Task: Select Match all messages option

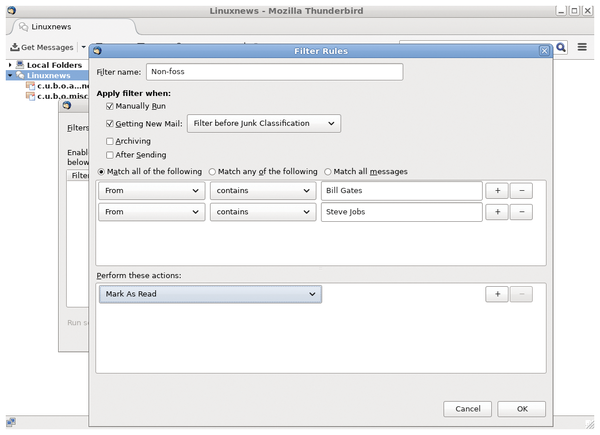Action: click(x=328, y=171)
